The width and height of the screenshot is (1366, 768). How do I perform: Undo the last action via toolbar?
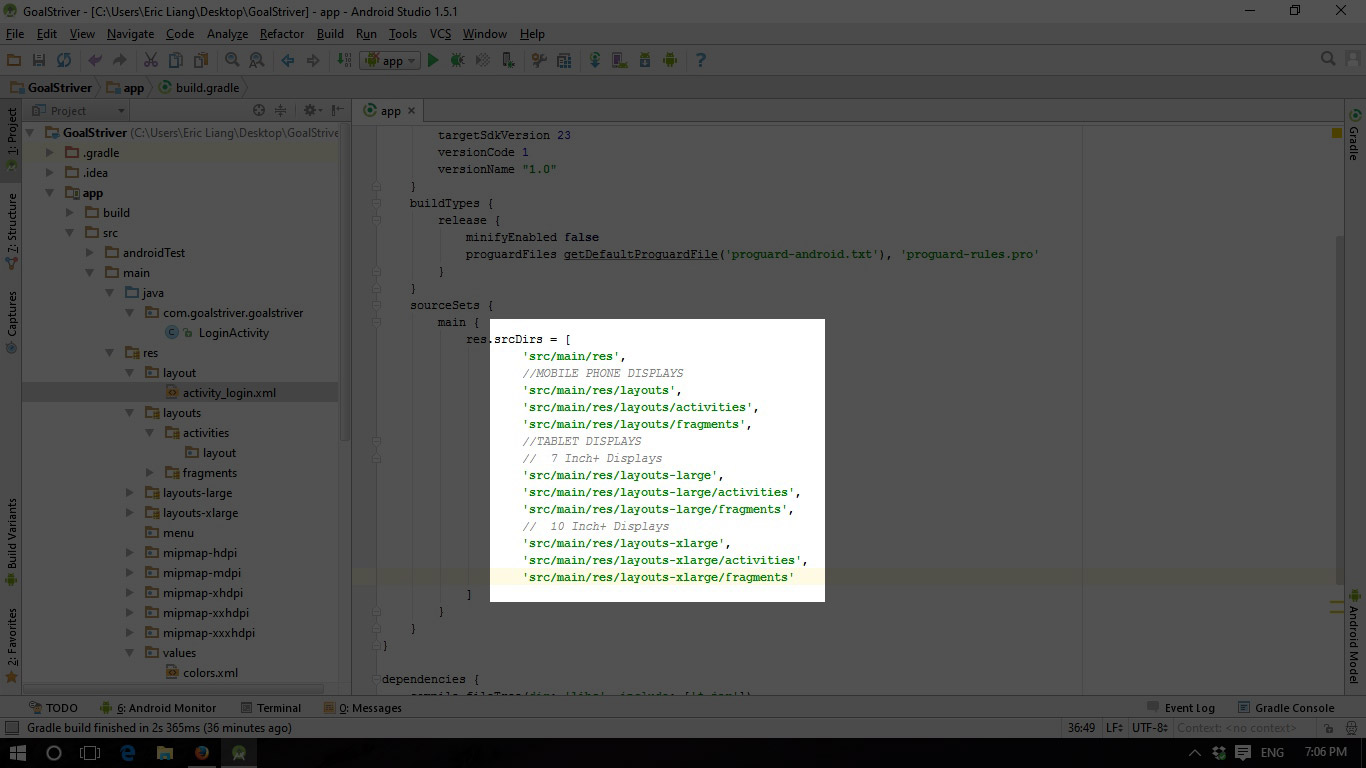[x=95, y=60]
